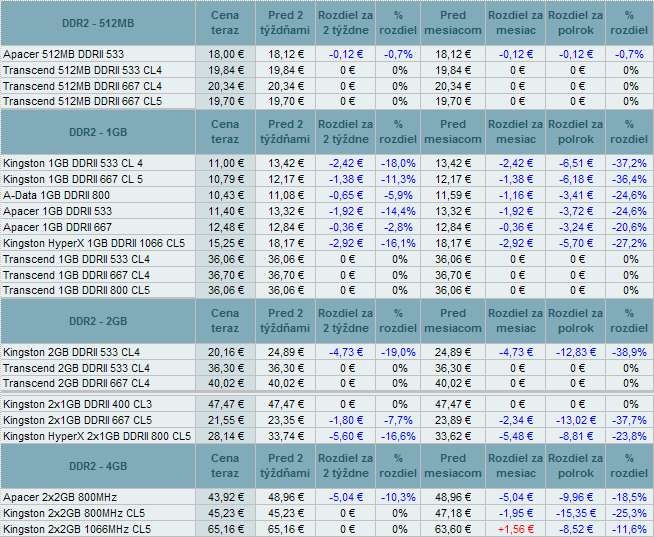654x537 pixels.
Task: Click the Transcend 512MB DDRII 667 CL5 name
Action: [82, 101]
